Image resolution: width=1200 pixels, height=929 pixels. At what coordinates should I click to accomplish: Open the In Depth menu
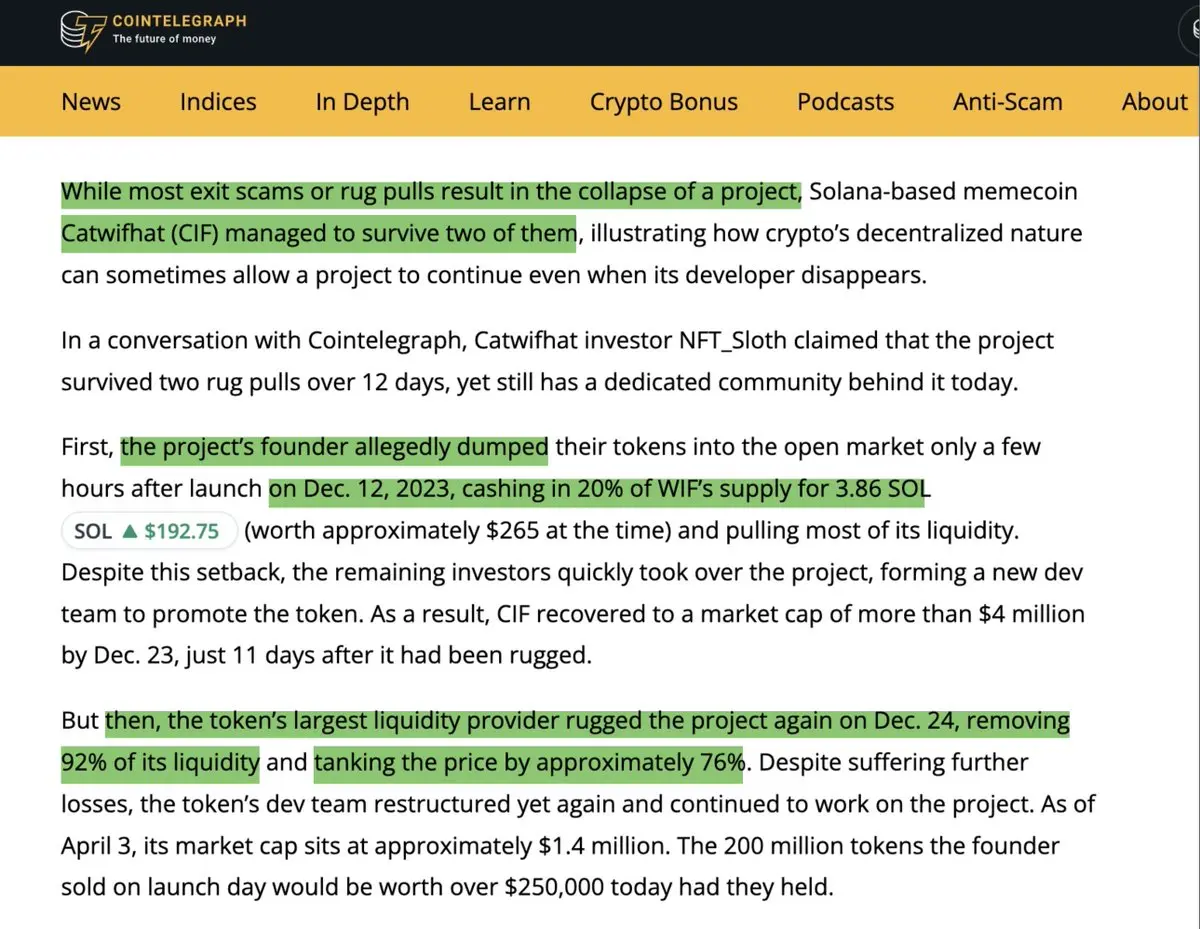point(362,102)
